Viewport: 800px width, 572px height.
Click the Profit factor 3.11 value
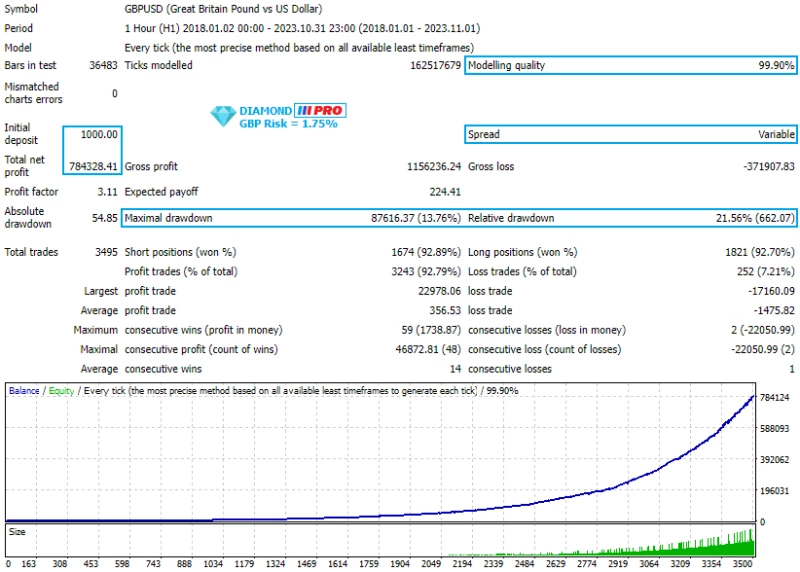click(x=106, y=192)
